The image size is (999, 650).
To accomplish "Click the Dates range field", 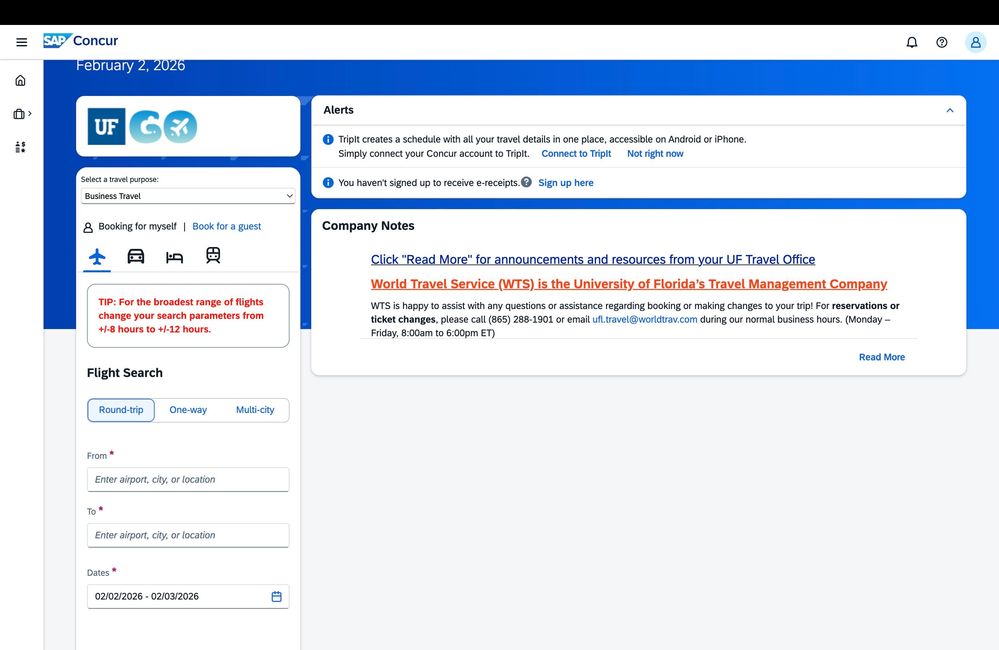I will [188, 596].
